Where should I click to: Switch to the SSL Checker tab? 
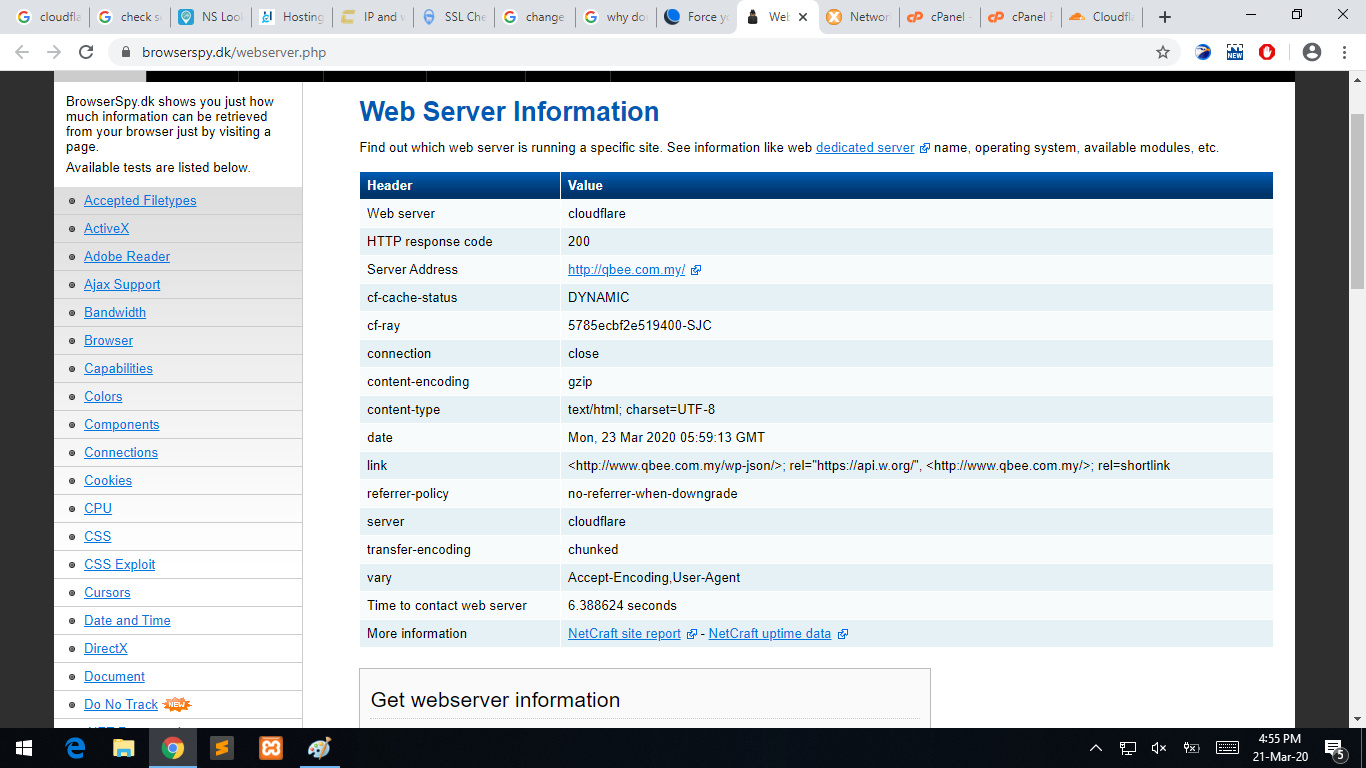point(454,17)
